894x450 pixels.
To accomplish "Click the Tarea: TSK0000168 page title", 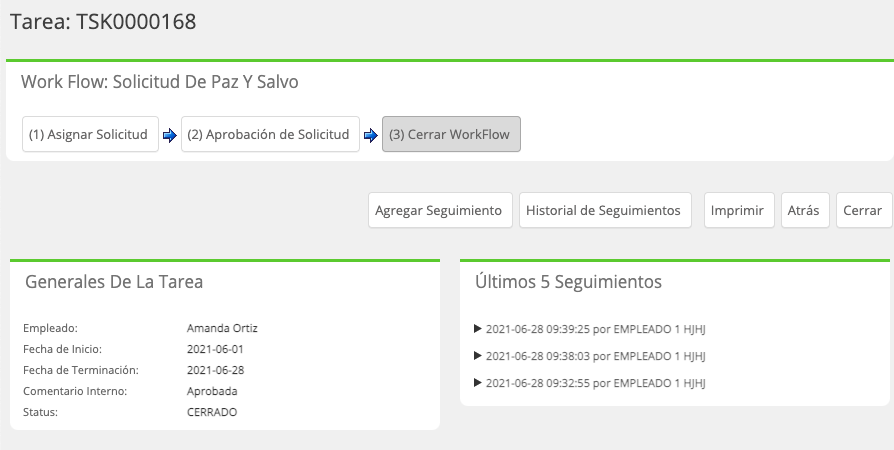I will (x=103, y=22).
